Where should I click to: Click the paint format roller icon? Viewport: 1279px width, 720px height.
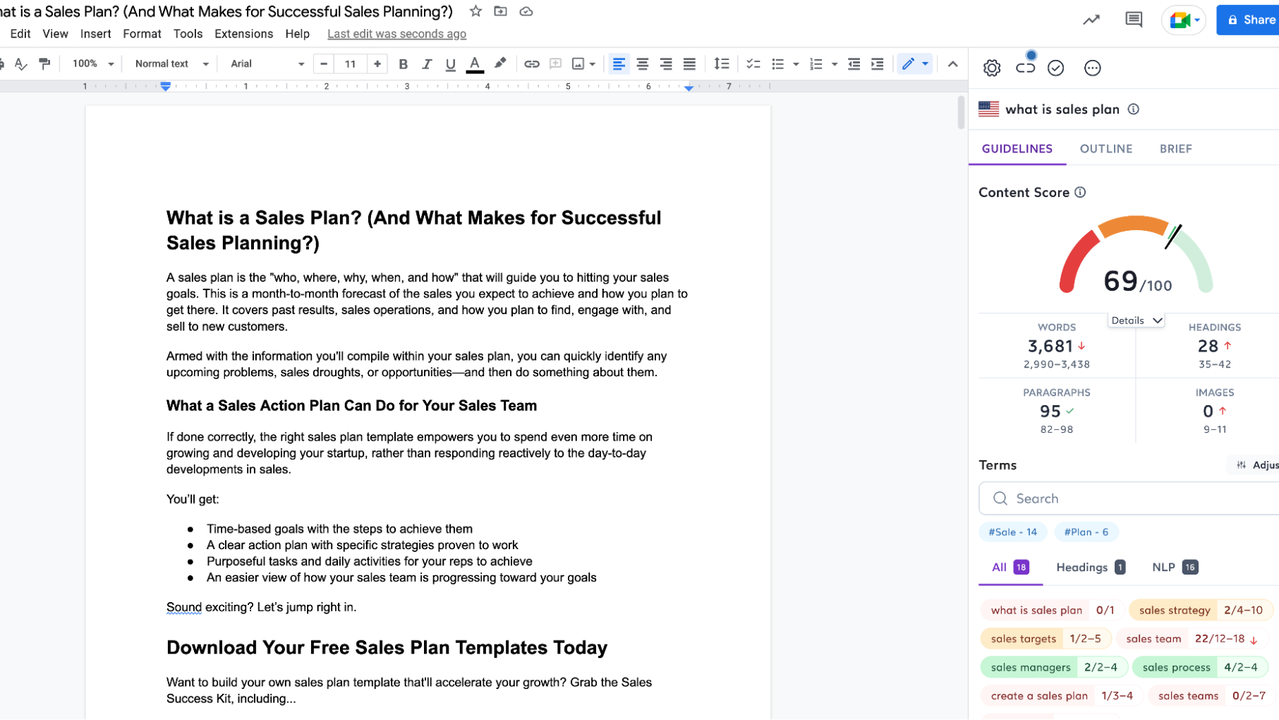click(x=44, y=64)
